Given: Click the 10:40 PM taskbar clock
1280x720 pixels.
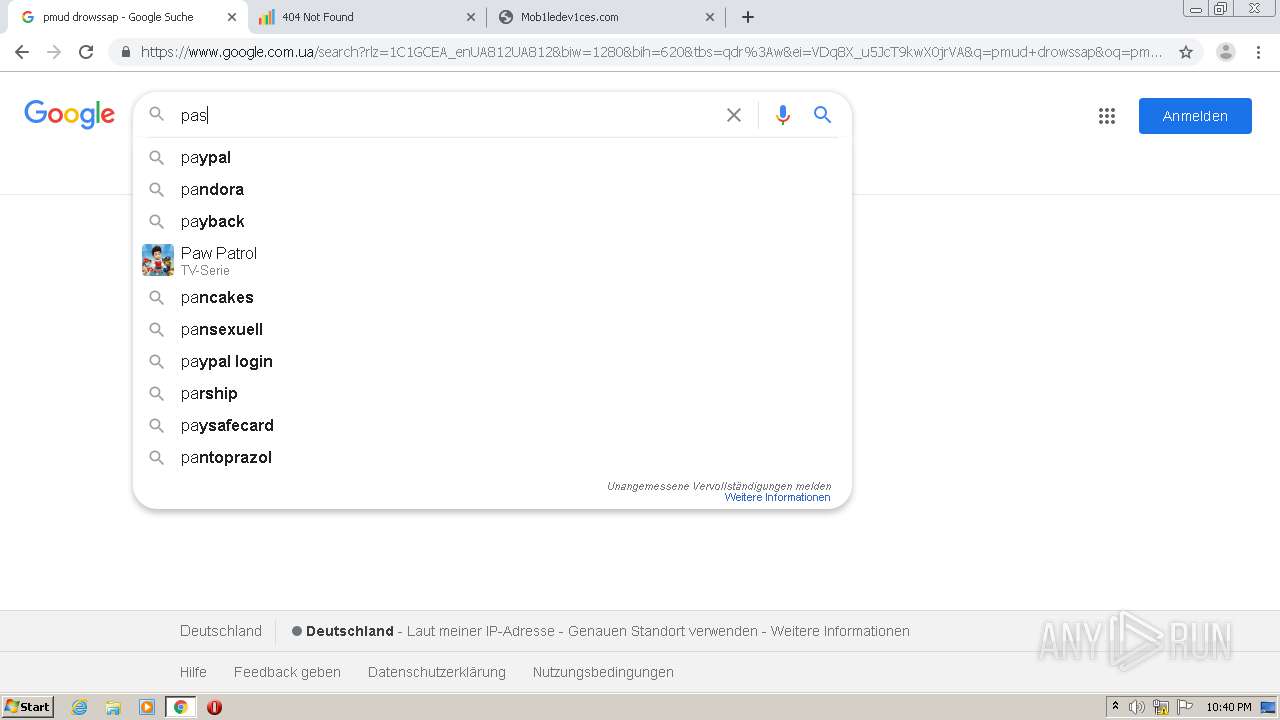Looking at the screenshot, I should [x=1229, y=707].
